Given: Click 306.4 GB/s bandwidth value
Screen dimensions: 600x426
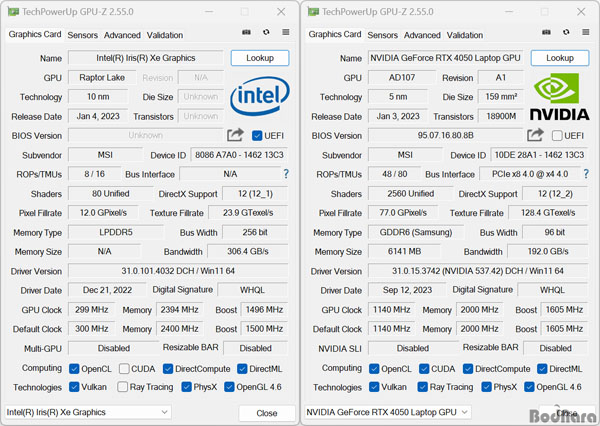Looking at the screenshot, I should [248, 251].
